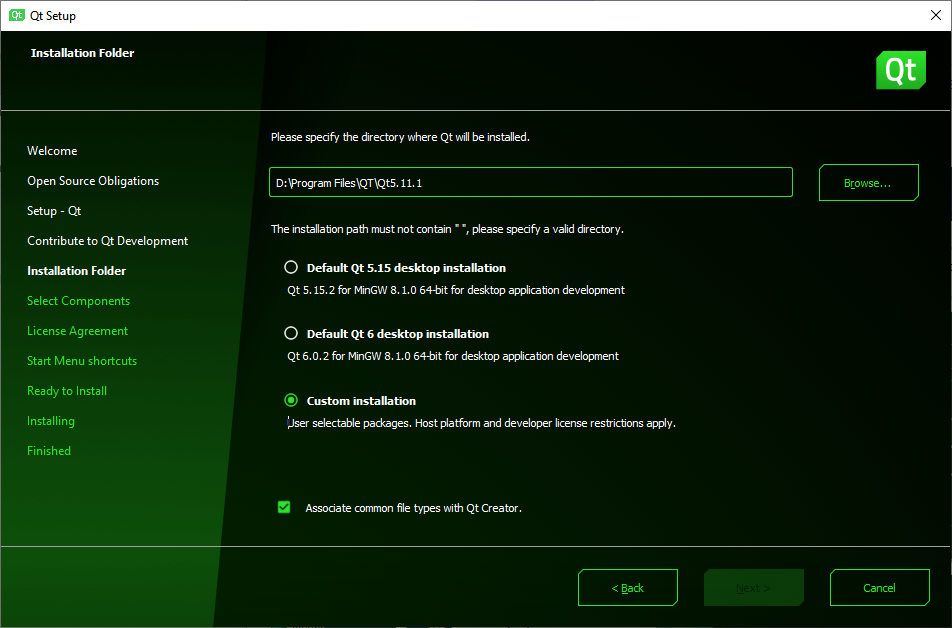Click Select Components in the sidebar
952x628 pixels.
[x=78, y=301]
